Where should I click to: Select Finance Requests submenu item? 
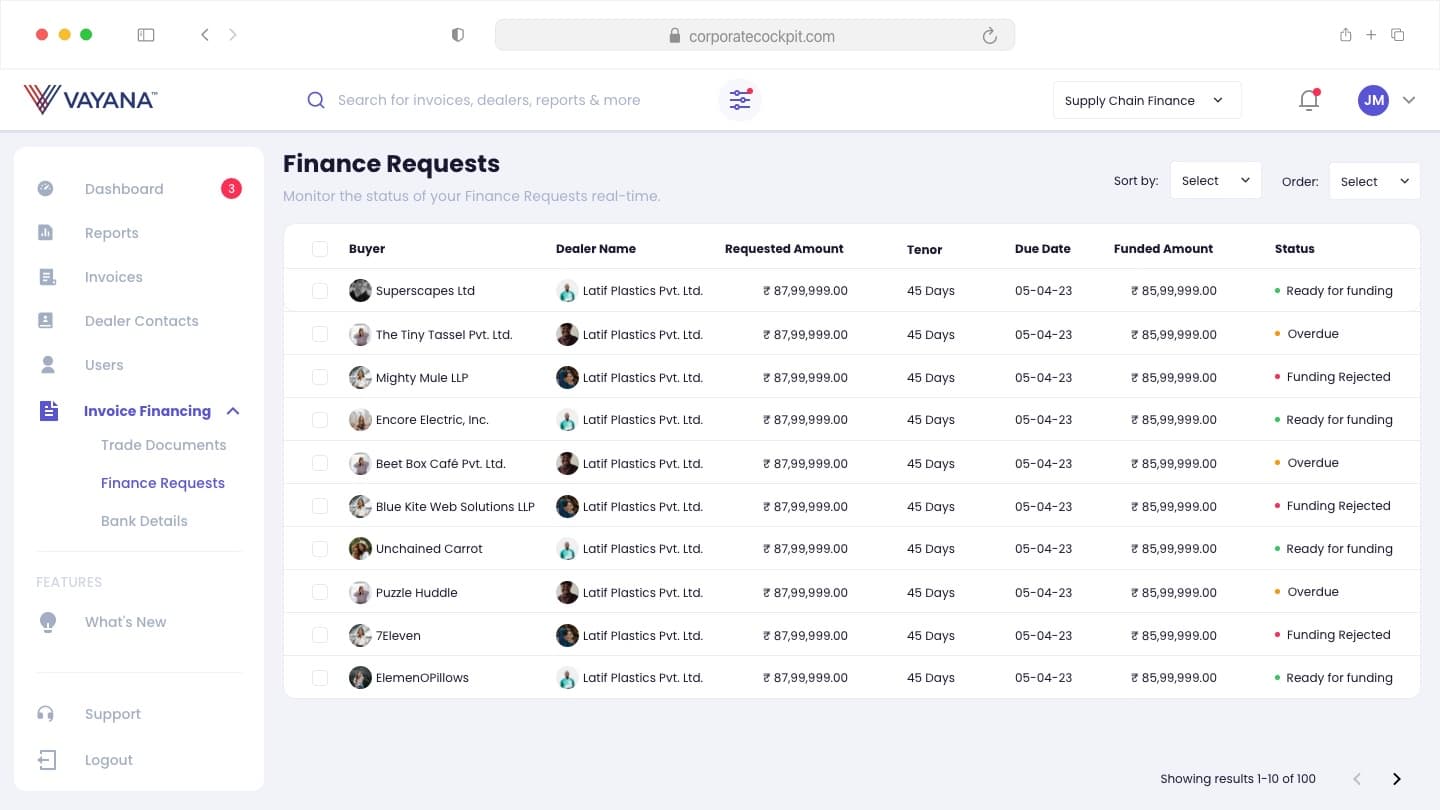pos(163,483)
